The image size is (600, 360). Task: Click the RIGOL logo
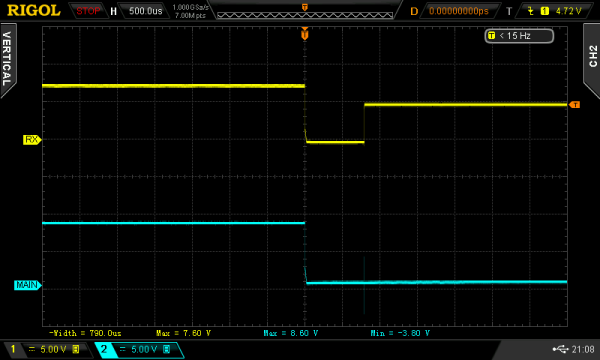point(34,10)
